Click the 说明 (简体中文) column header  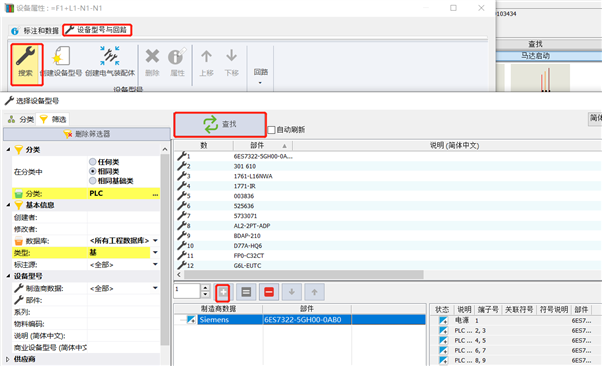[x=454, y=146]
